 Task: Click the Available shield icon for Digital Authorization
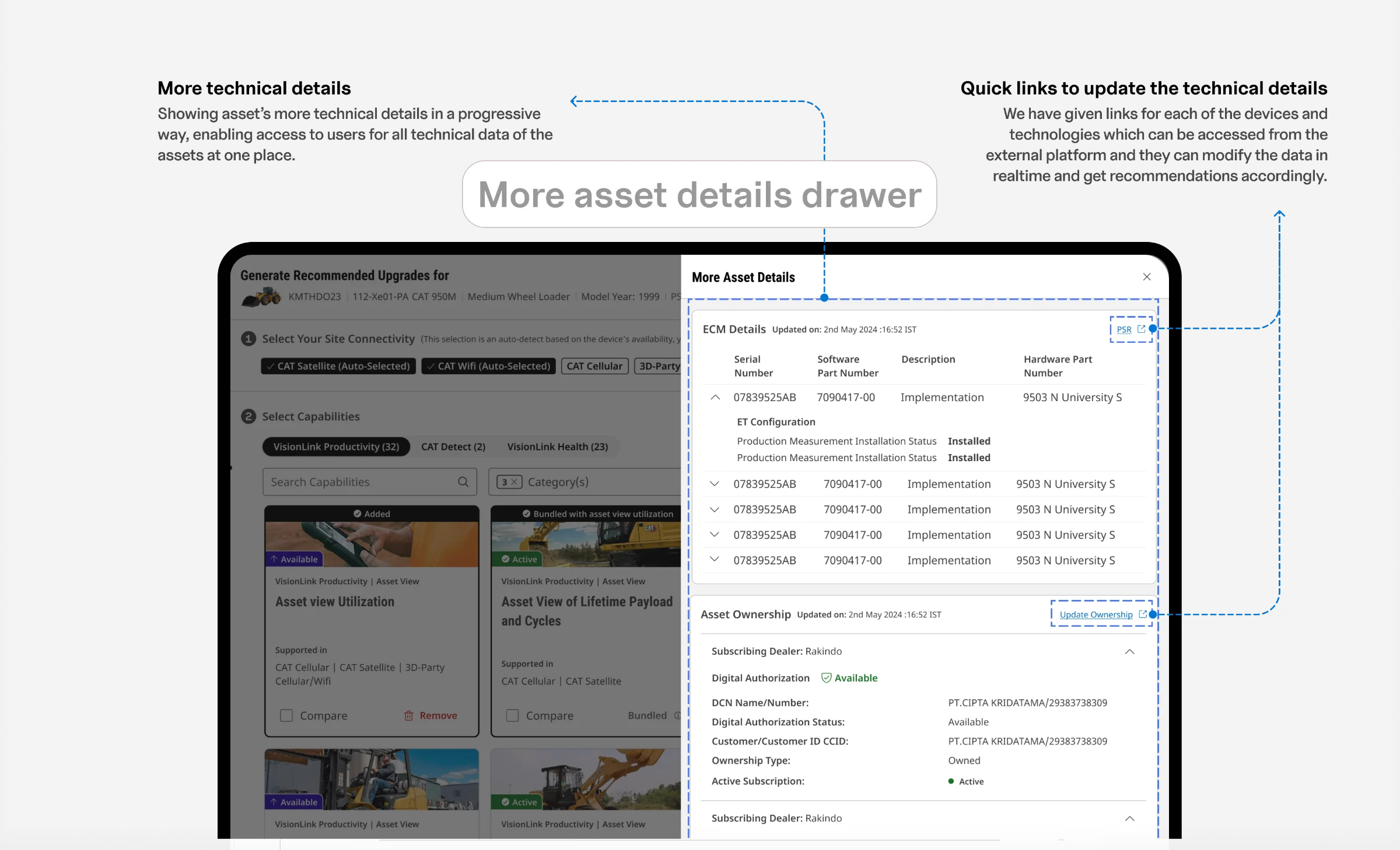coord(827,678)
